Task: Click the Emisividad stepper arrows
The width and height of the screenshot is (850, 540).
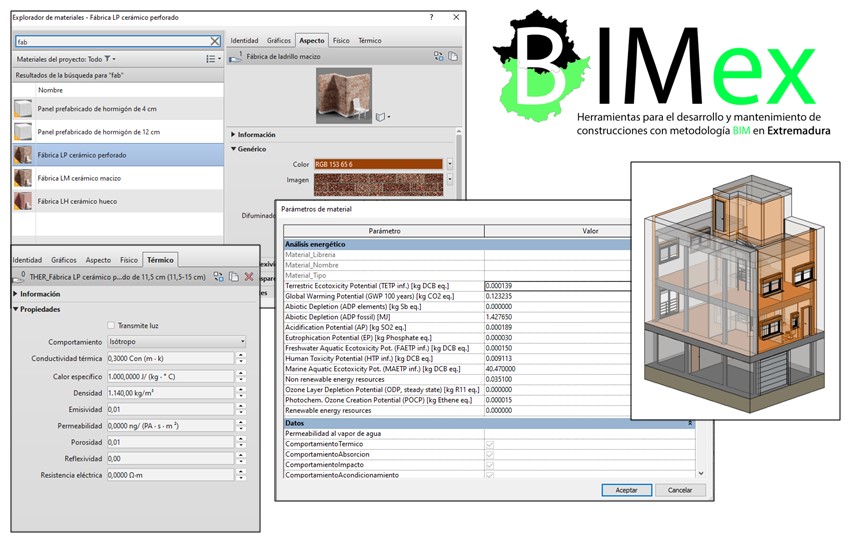Action: tap(241, 409)
